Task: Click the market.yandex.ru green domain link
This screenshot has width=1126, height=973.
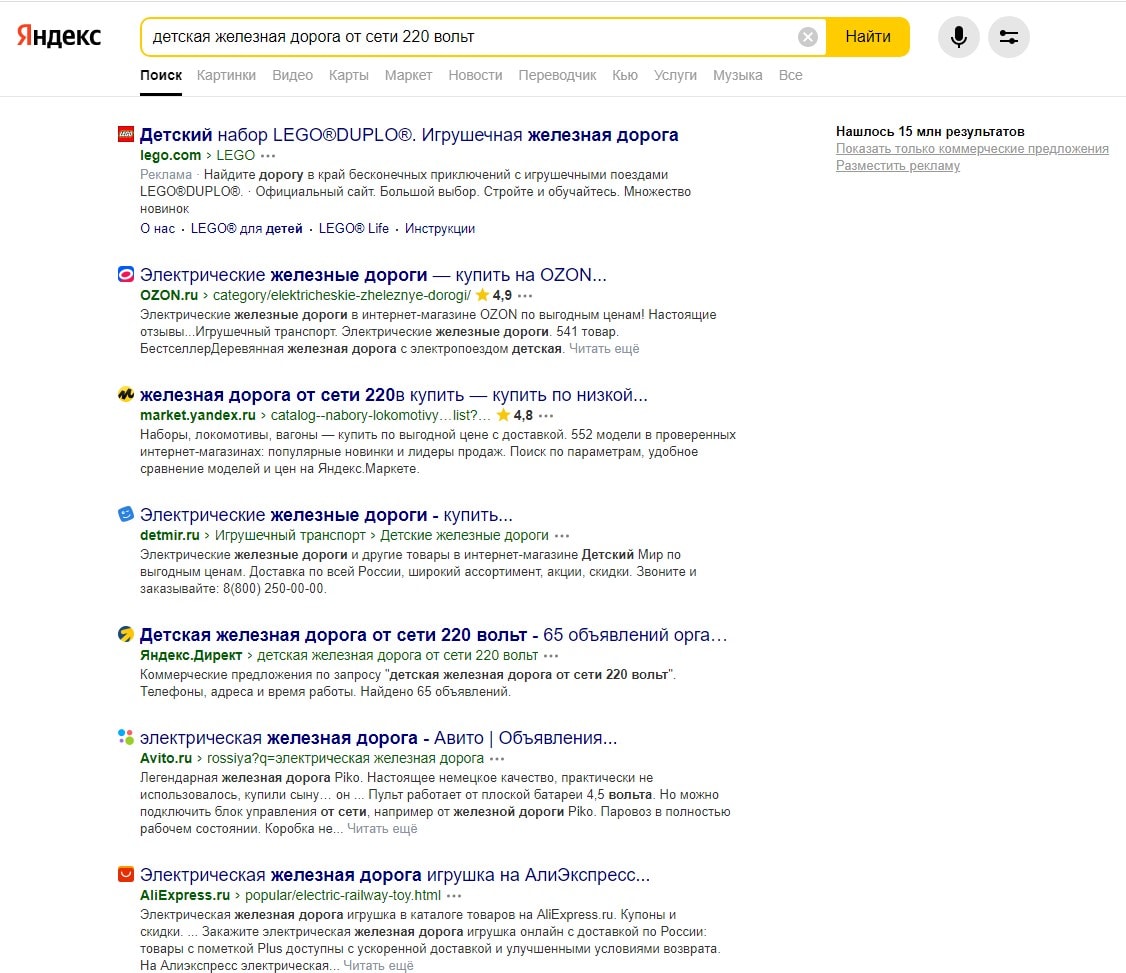Action: click(x=197, y=415)
